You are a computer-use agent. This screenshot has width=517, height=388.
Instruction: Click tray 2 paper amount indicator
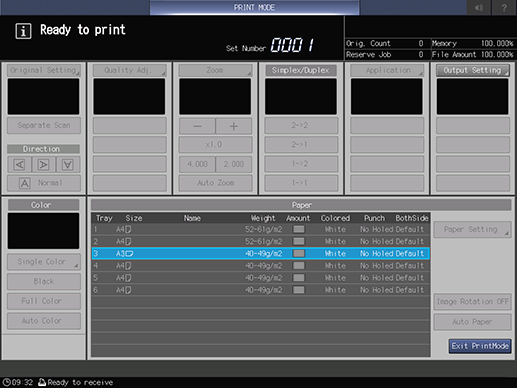299,241
